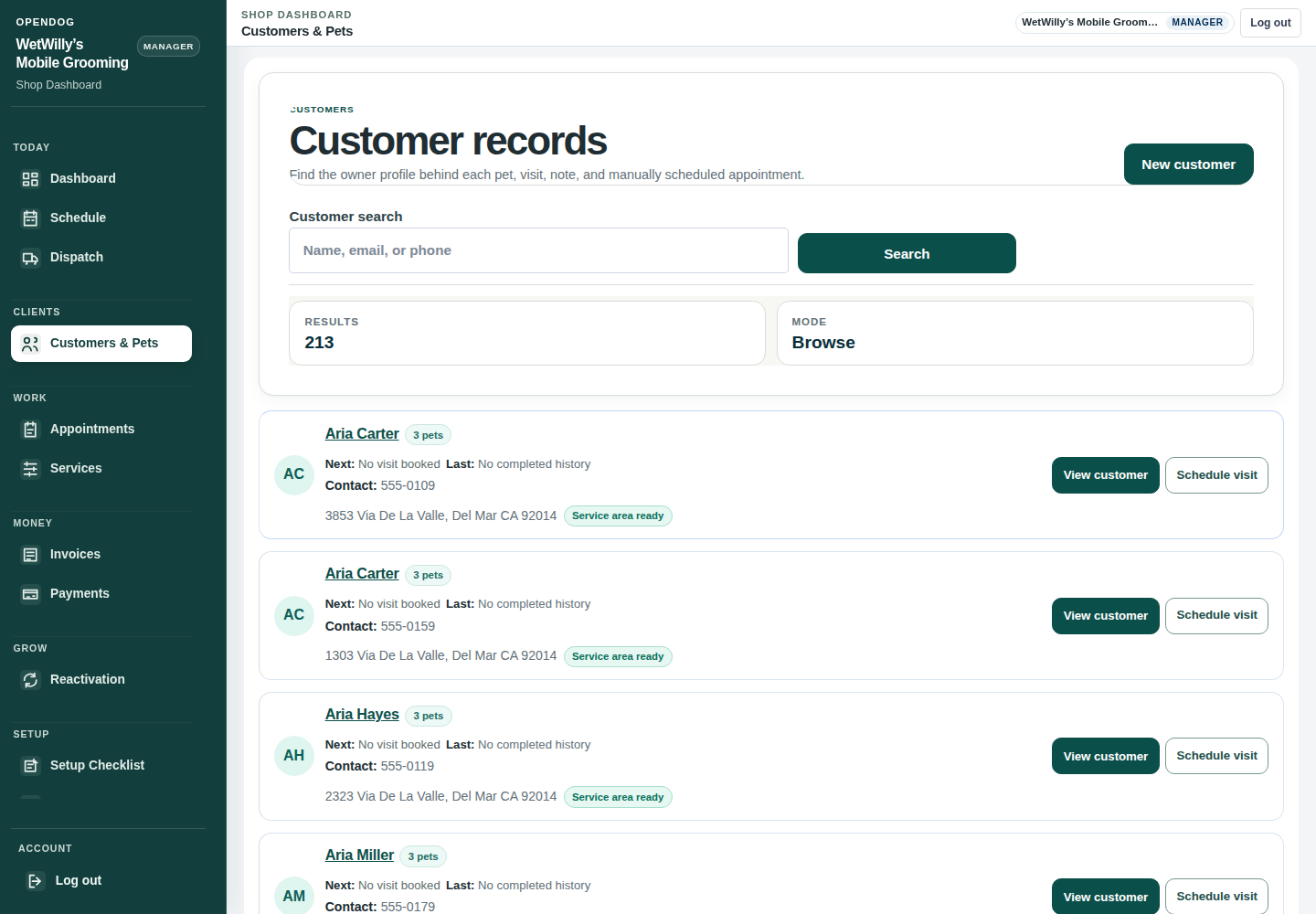The width and height of the screenshot is (1316, 914).
Task: Click Log out in the top bar
Action: pos(1270,23)
